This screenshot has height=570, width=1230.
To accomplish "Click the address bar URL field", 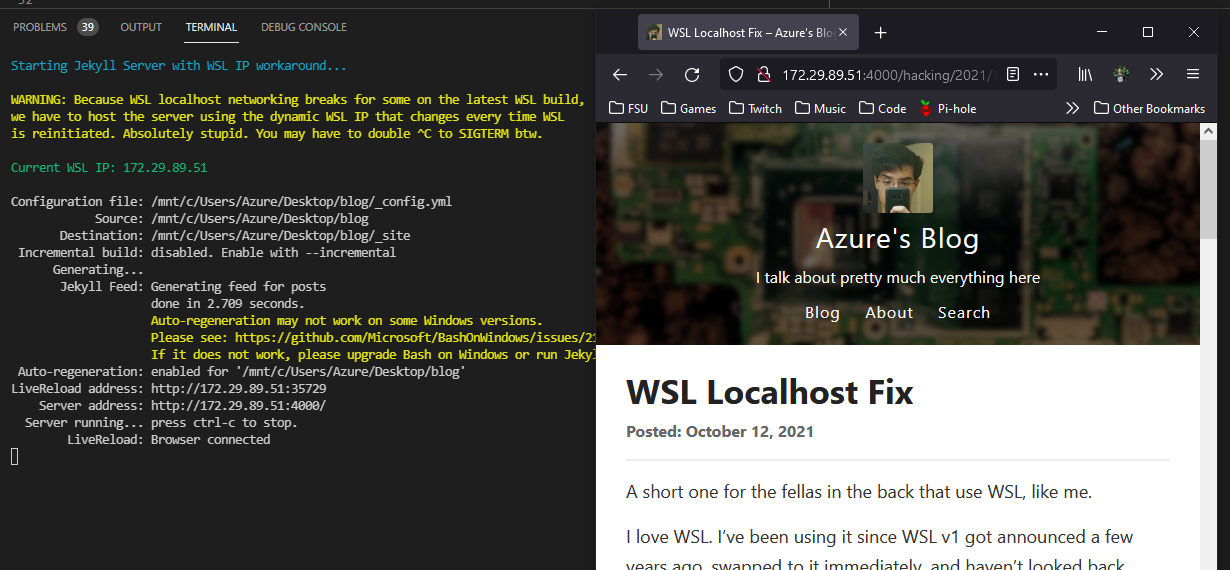I will (x=890, y=74).
